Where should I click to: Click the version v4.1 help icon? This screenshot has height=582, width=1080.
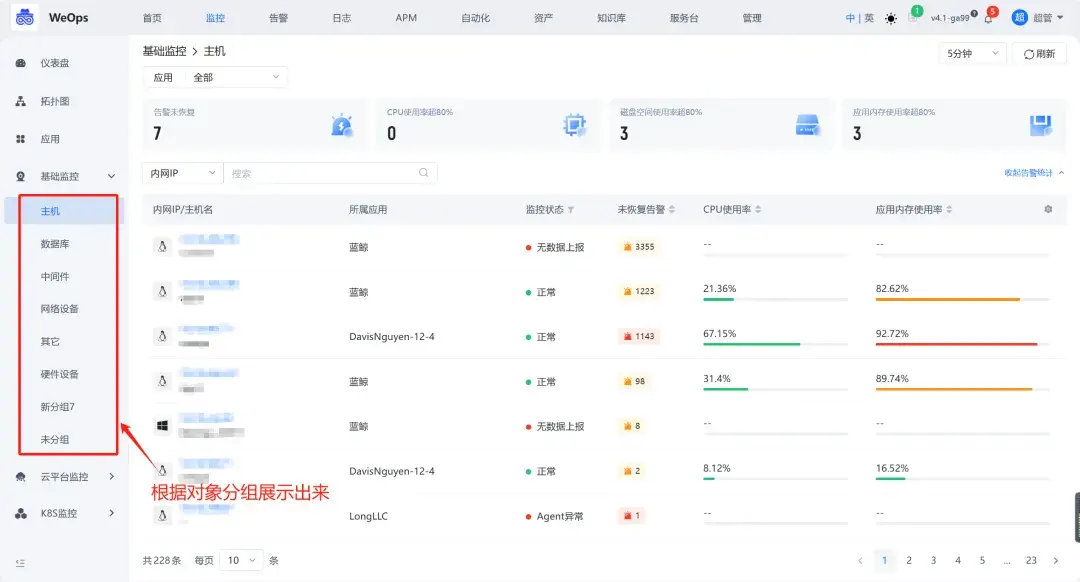tap(974, 13)
